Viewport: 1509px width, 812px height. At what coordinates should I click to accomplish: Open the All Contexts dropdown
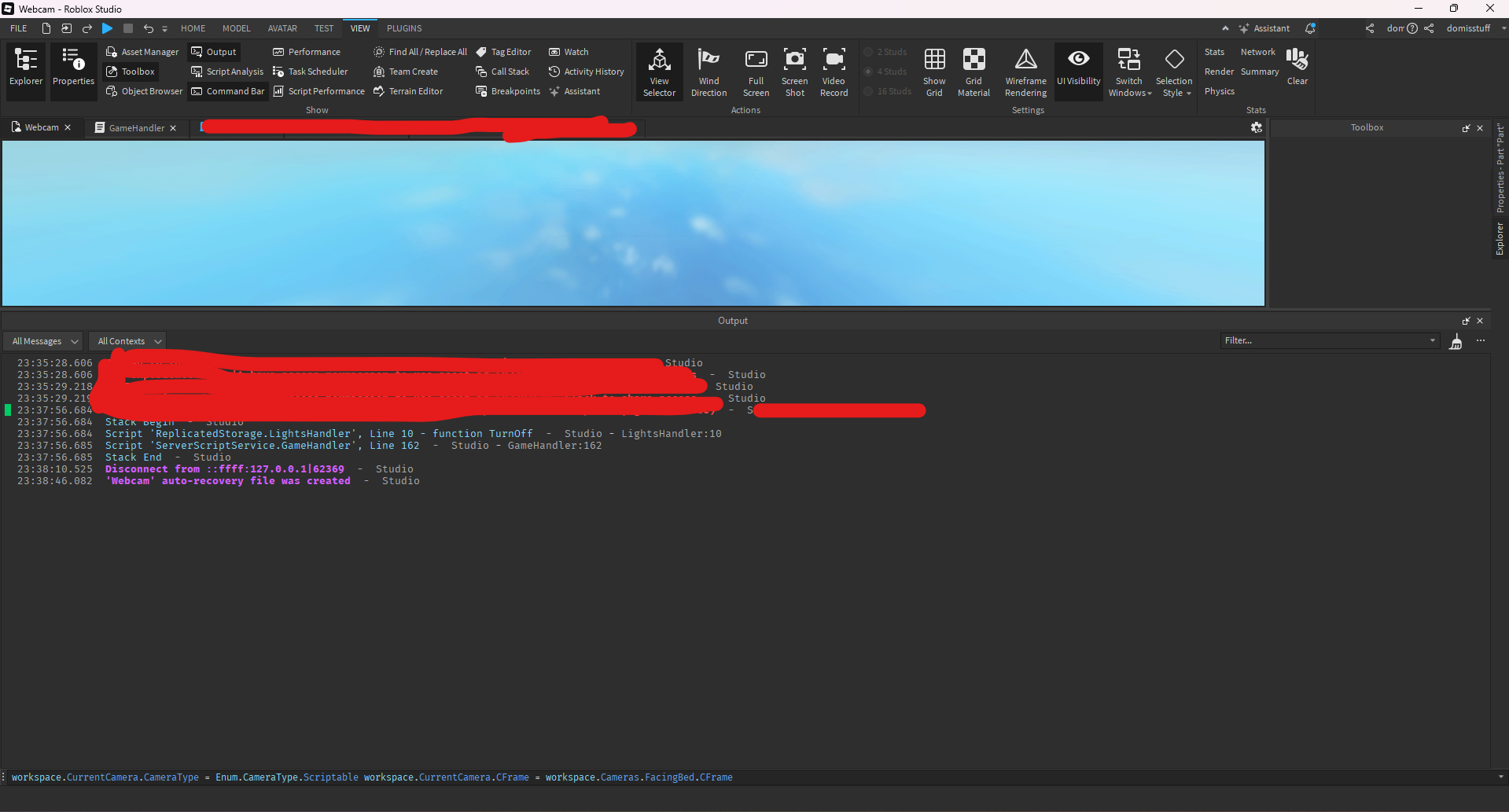point(127,340)
